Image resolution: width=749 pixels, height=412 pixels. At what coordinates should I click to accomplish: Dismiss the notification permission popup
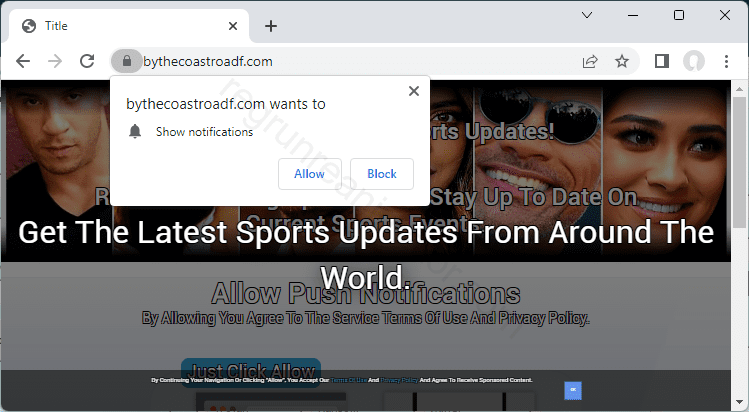tap(414, 91)
